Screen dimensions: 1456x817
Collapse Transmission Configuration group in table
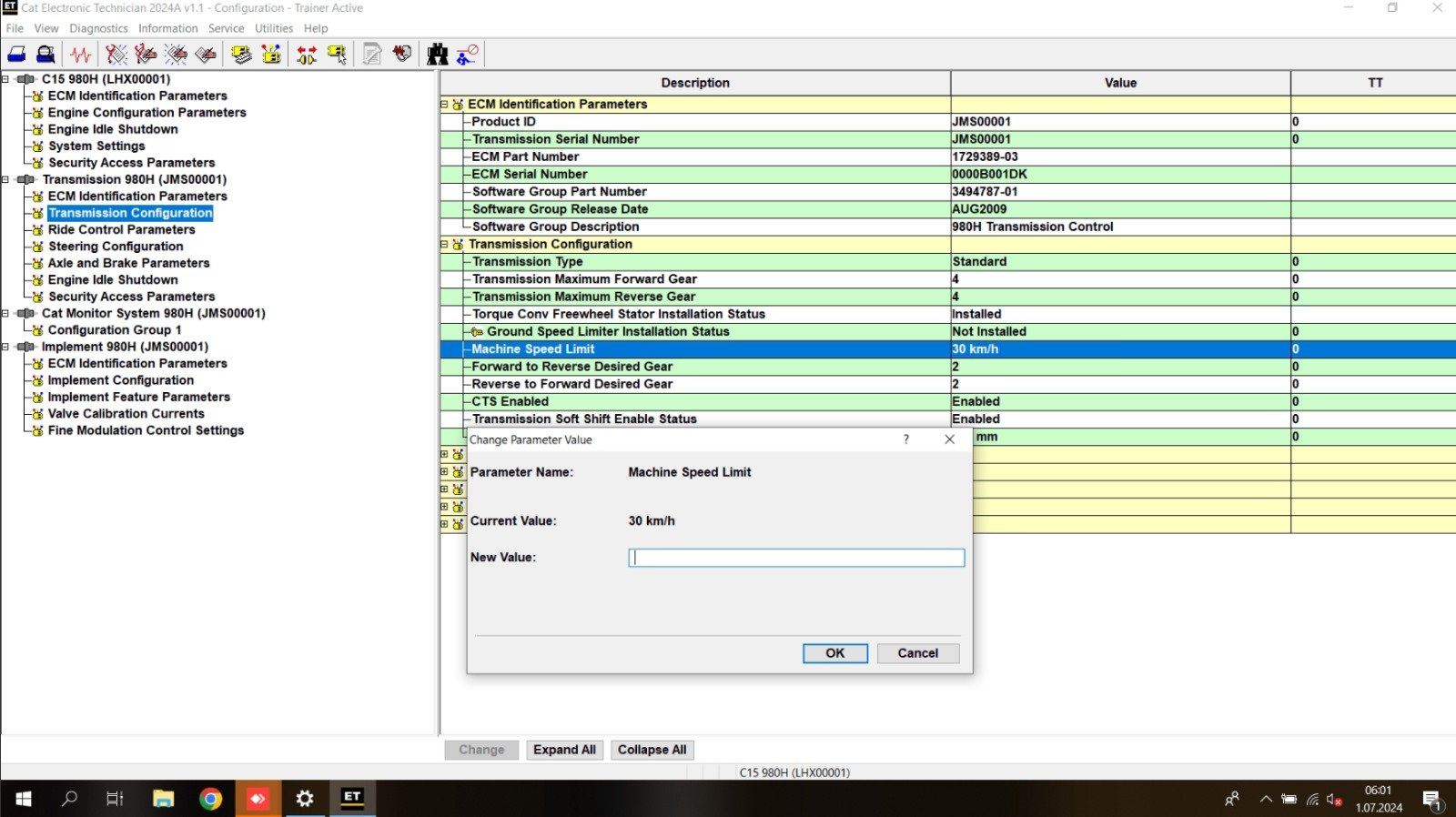click(444, 244)
